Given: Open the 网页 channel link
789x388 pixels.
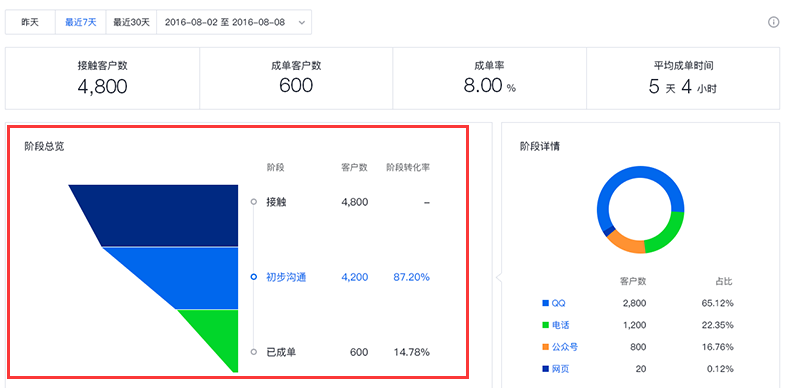Looking at the screenshot, I should [x=561, y=369].
